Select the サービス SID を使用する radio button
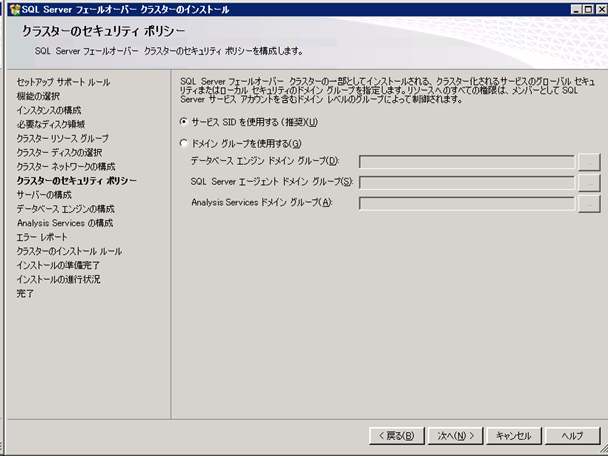Image resolution: width=608 pixels, height=456 pixels. (184, 122)
